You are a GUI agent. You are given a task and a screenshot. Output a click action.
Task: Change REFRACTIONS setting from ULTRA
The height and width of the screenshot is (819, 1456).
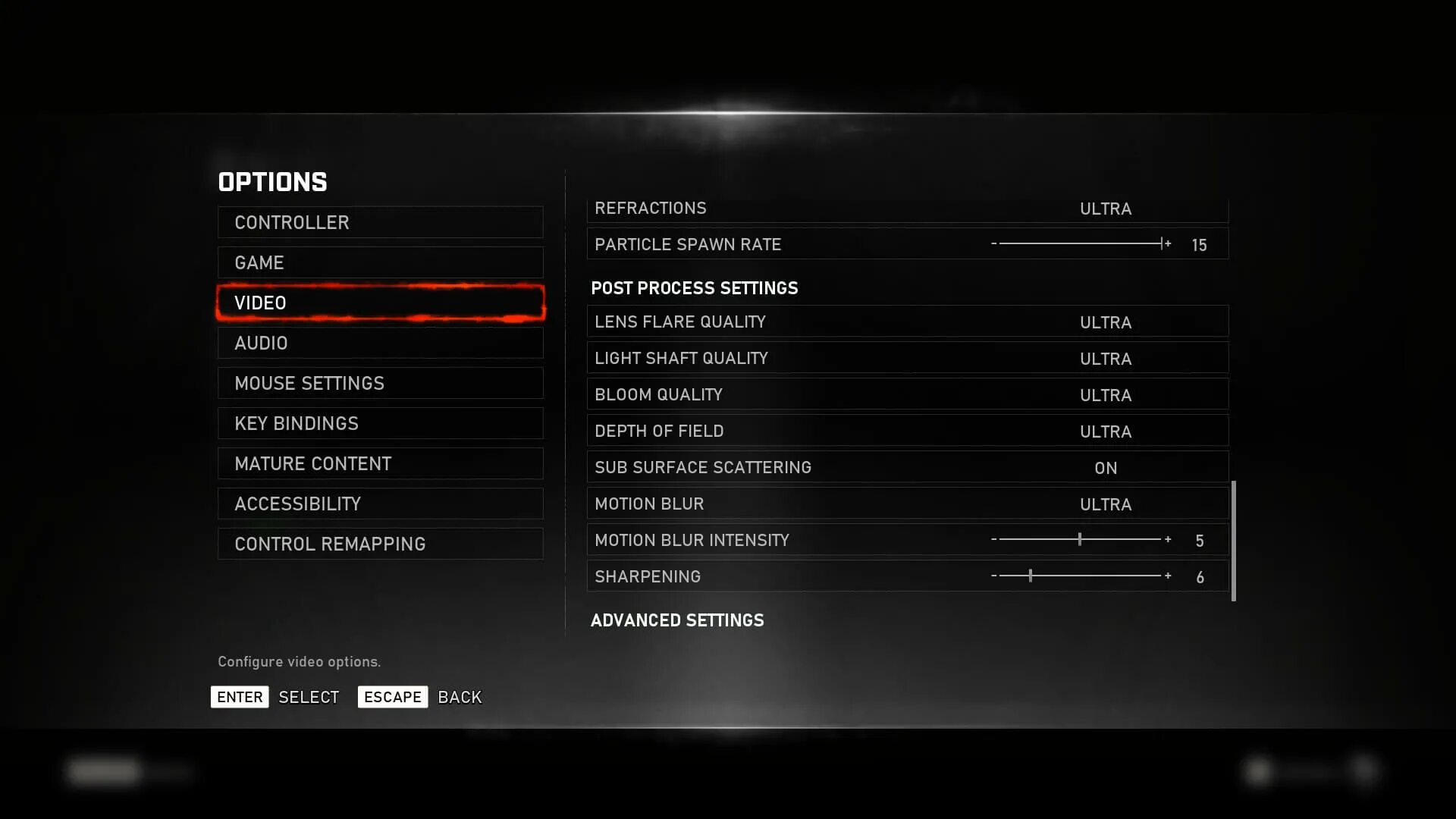coord(1105,207)
